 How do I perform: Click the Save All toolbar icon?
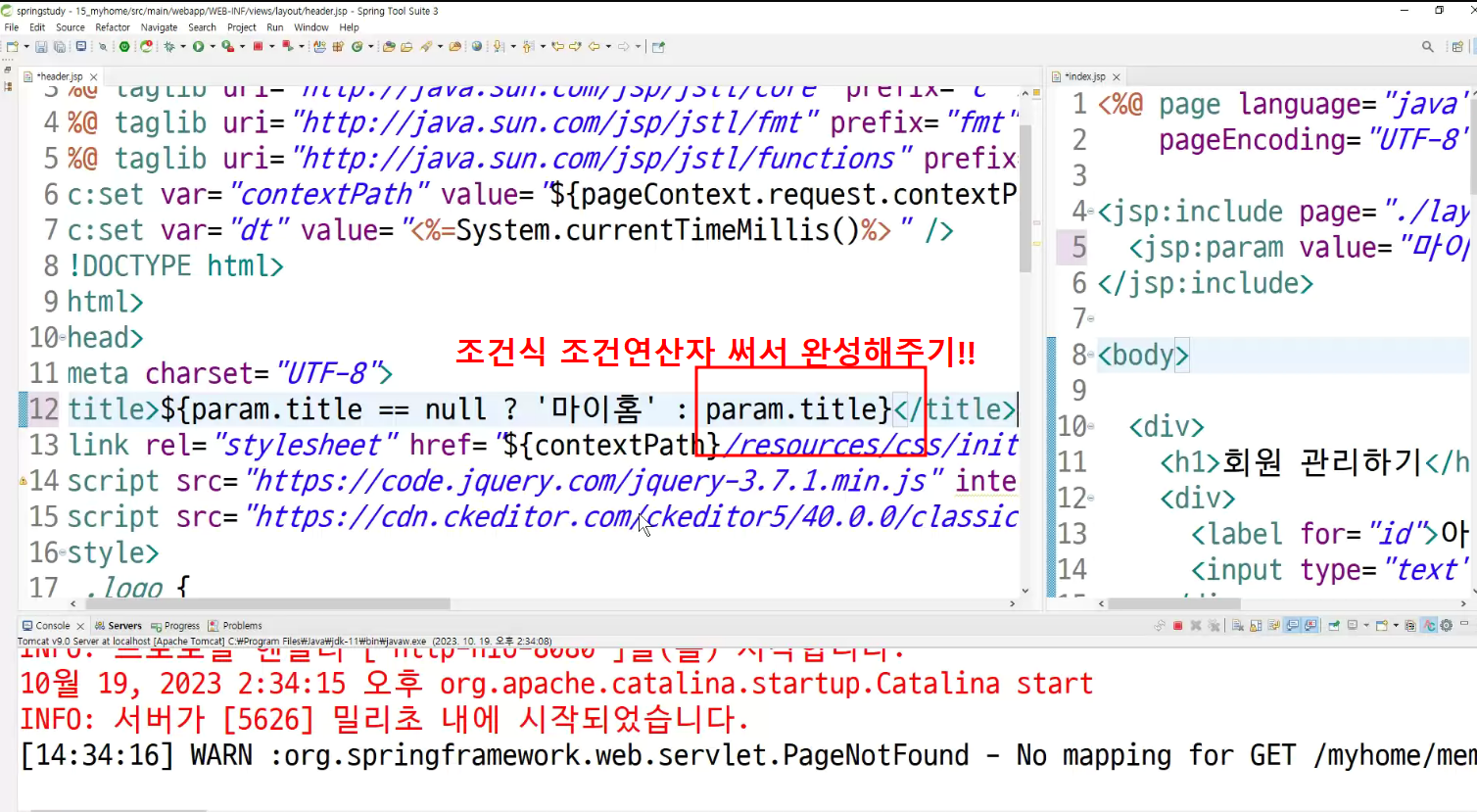59,46
